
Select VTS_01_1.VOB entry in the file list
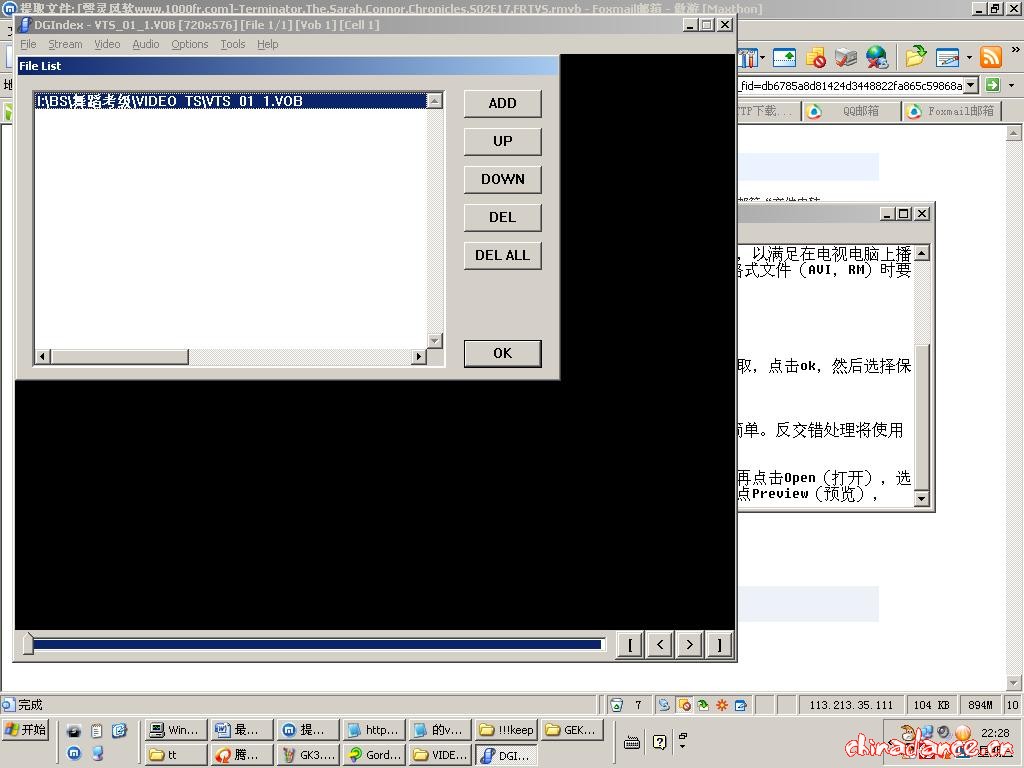[168, 101]
